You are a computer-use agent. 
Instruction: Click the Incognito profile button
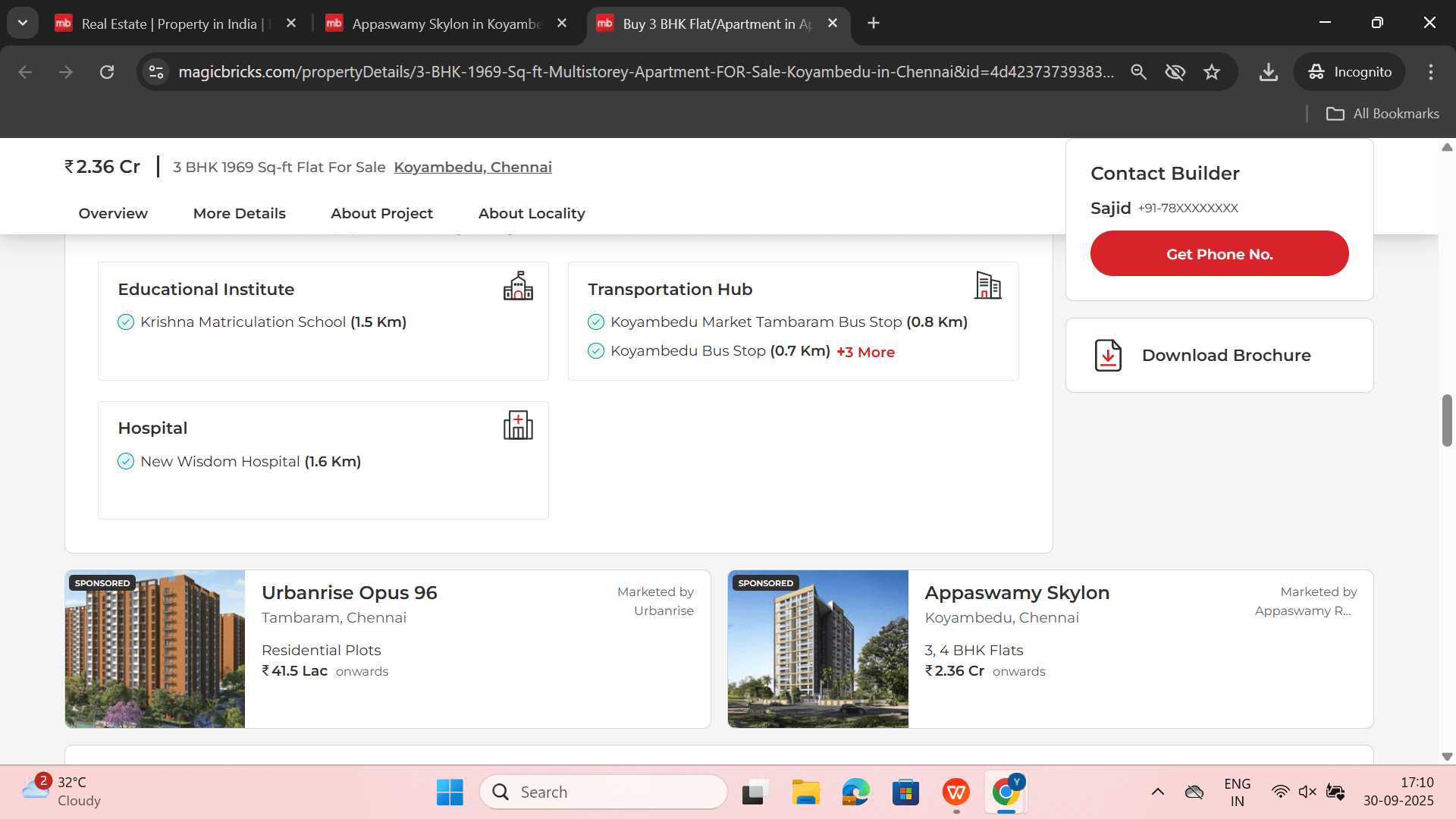point(1350,72)
